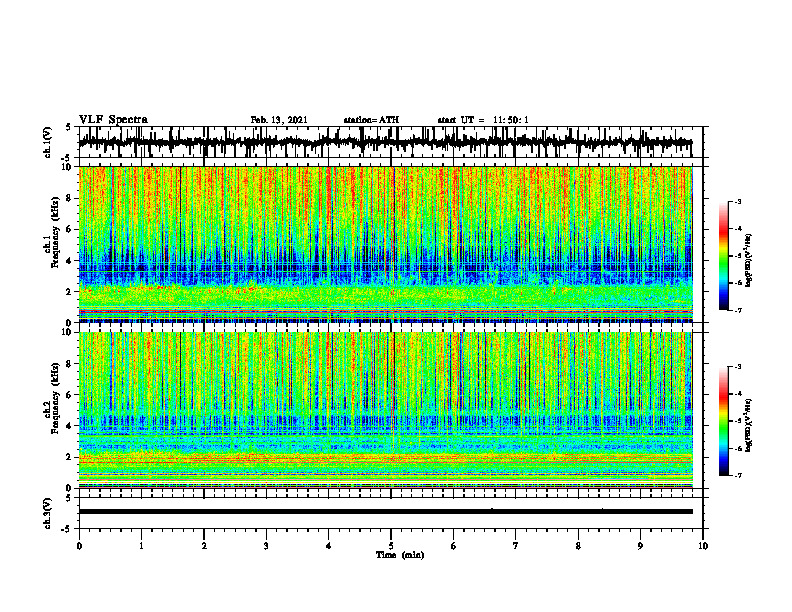
Task: Click the ch.1 color scale bar
Action: point(723,256)
